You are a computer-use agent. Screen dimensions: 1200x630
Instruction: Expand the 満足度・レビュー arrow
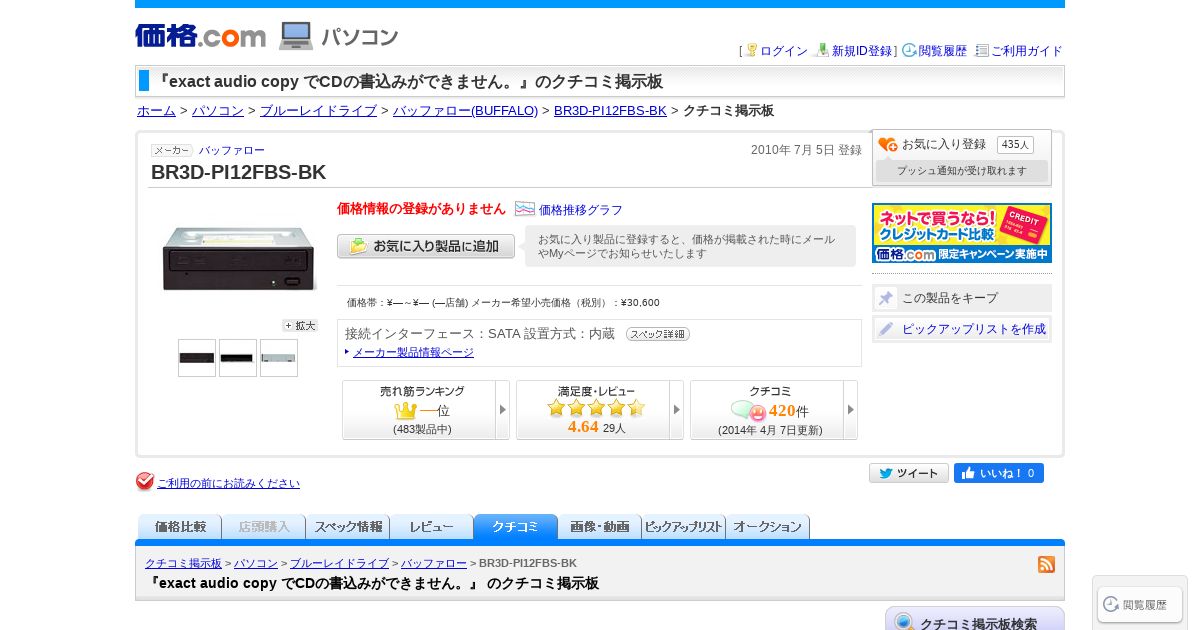click(x=677, y=410)
